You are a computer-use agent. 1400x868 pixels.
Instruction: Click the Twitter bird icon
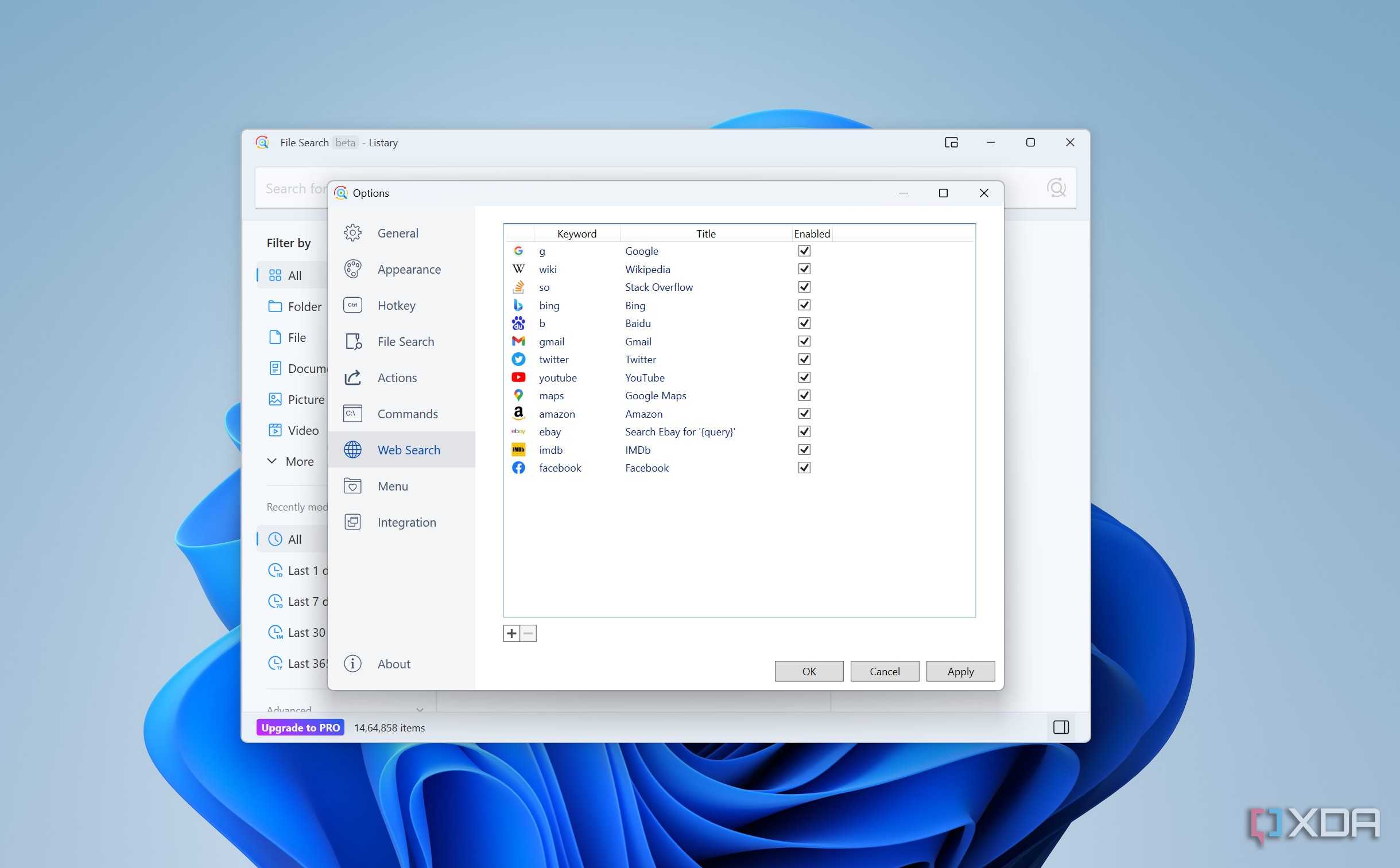coord(518,359)
